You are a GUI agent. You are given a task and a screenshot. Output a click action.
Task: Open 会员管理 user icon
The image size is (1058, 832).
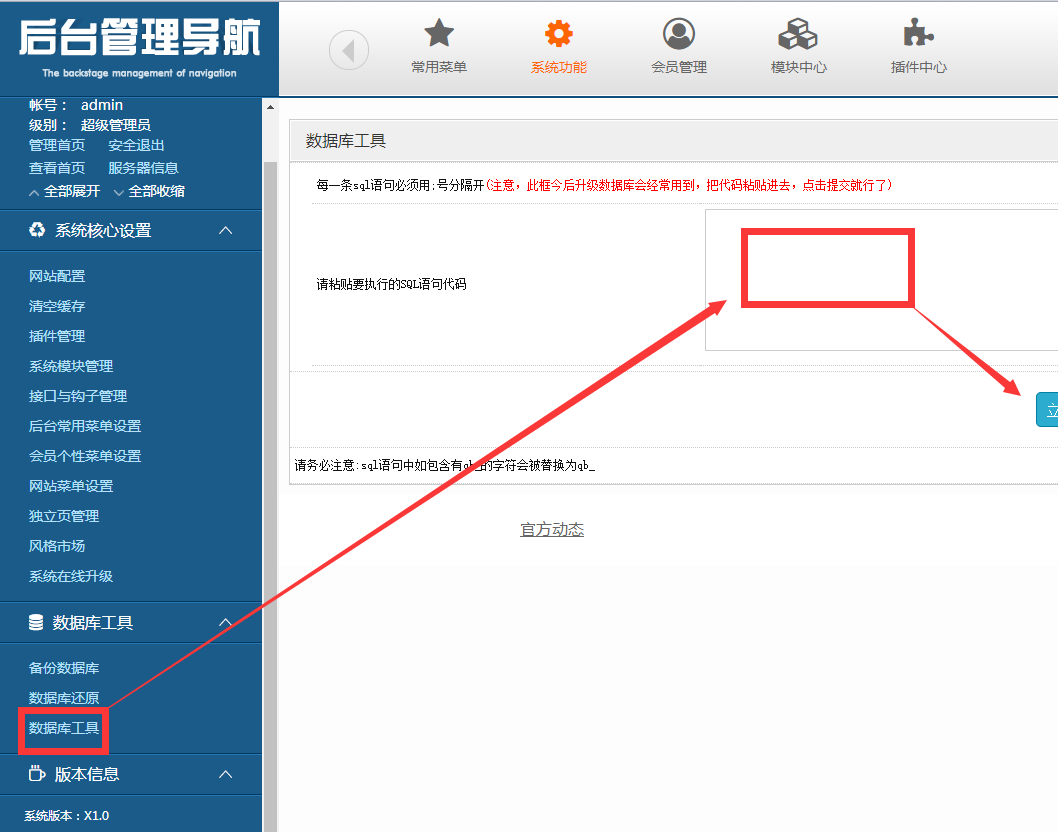[x=679, y=34]
